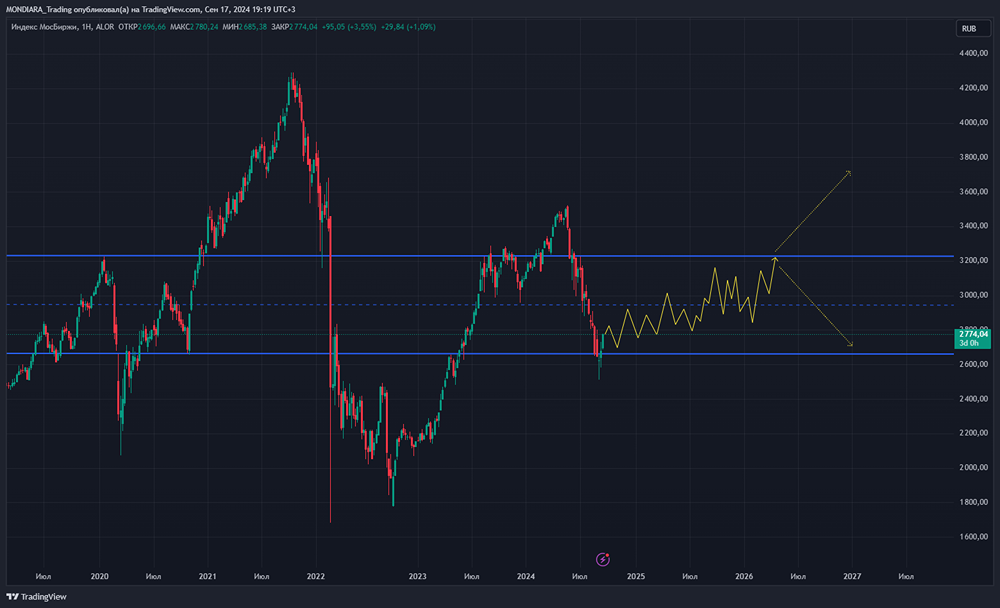
Task: Click the 2025 label on time axis
Action: tap(636, 577)
